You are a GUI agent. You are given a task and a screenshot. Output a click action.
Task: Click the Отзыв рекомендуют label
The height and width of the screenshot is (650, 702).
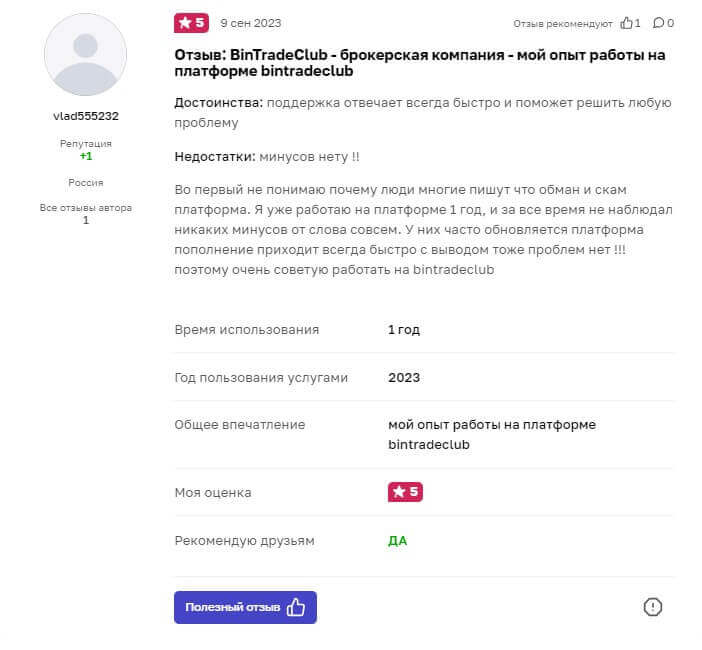[563, 23]
